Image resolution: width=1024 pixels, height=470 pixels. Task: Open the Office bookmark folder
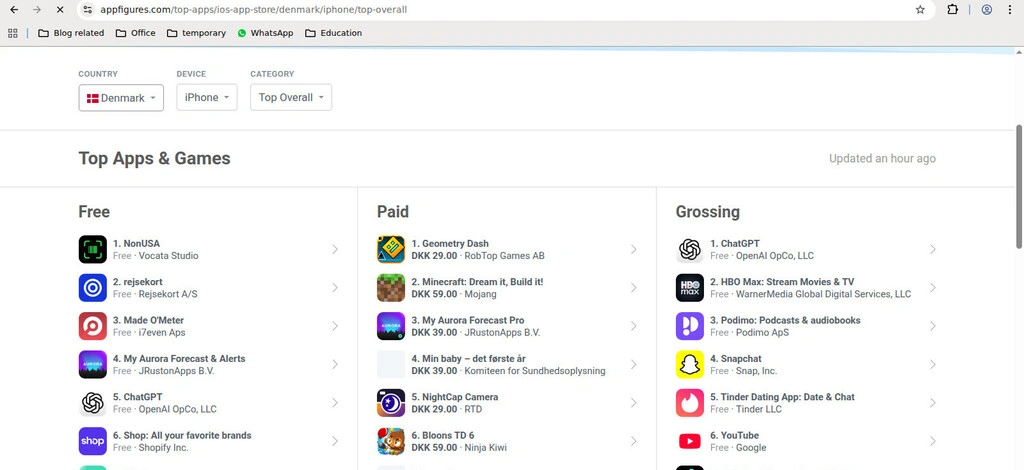point(136,33)
